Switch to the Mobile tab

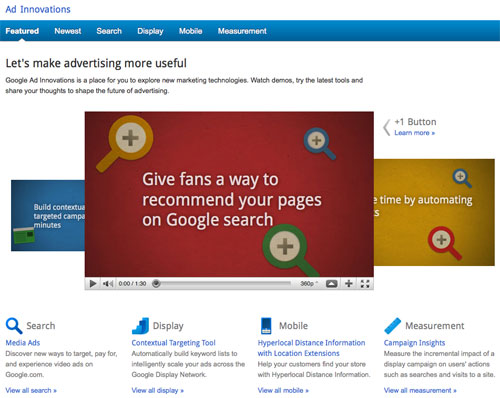coord(190,31)
